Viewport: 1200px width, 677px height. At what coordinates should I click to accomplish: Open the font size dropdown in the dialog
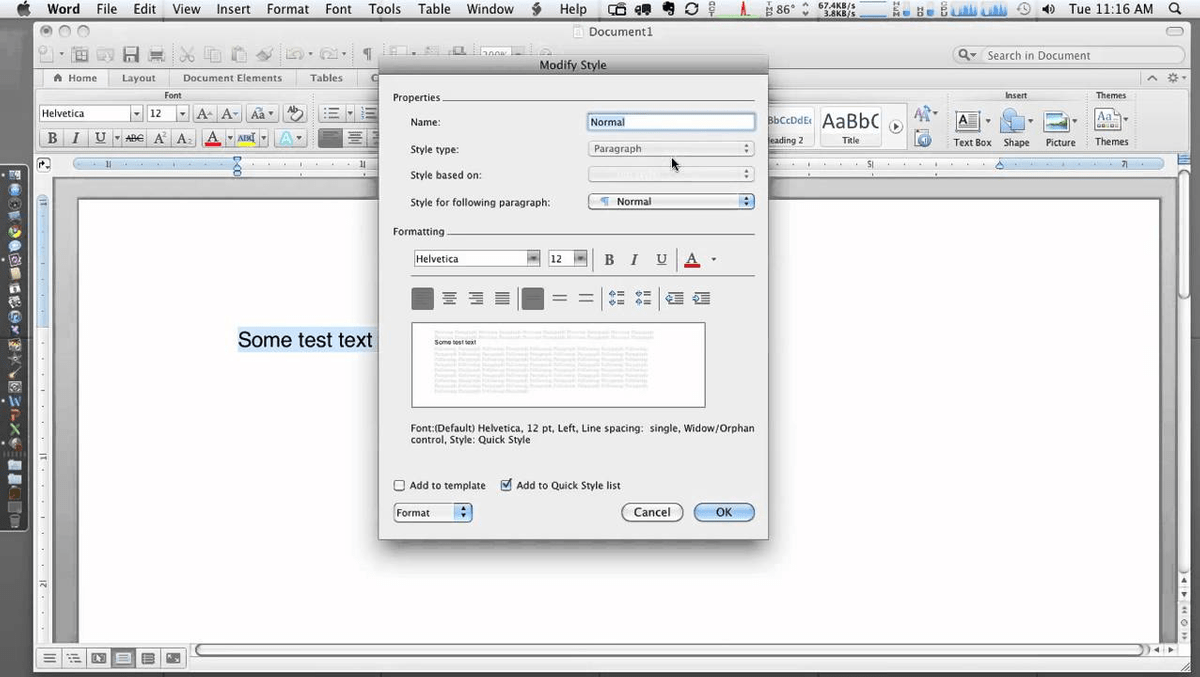580,258
